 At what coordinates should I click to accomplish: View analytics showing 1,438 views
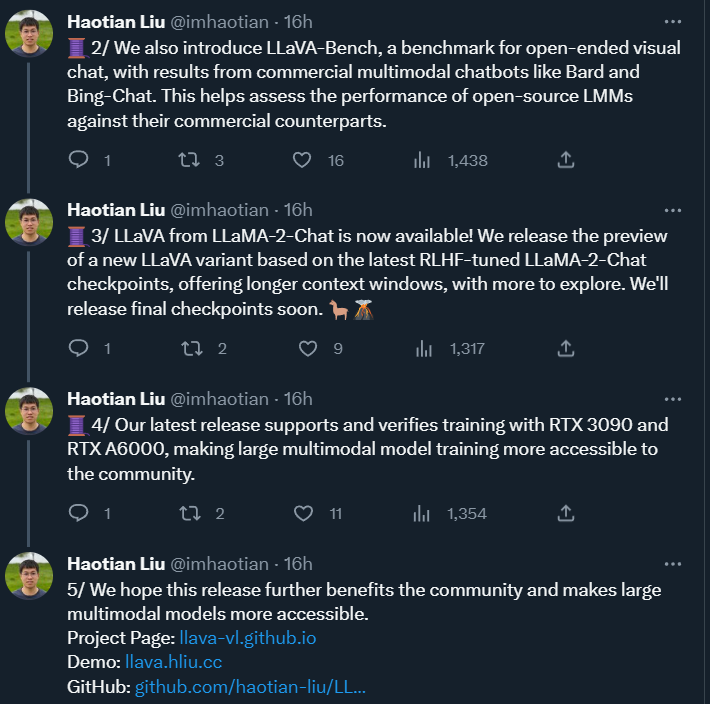[x=451, y=160]
